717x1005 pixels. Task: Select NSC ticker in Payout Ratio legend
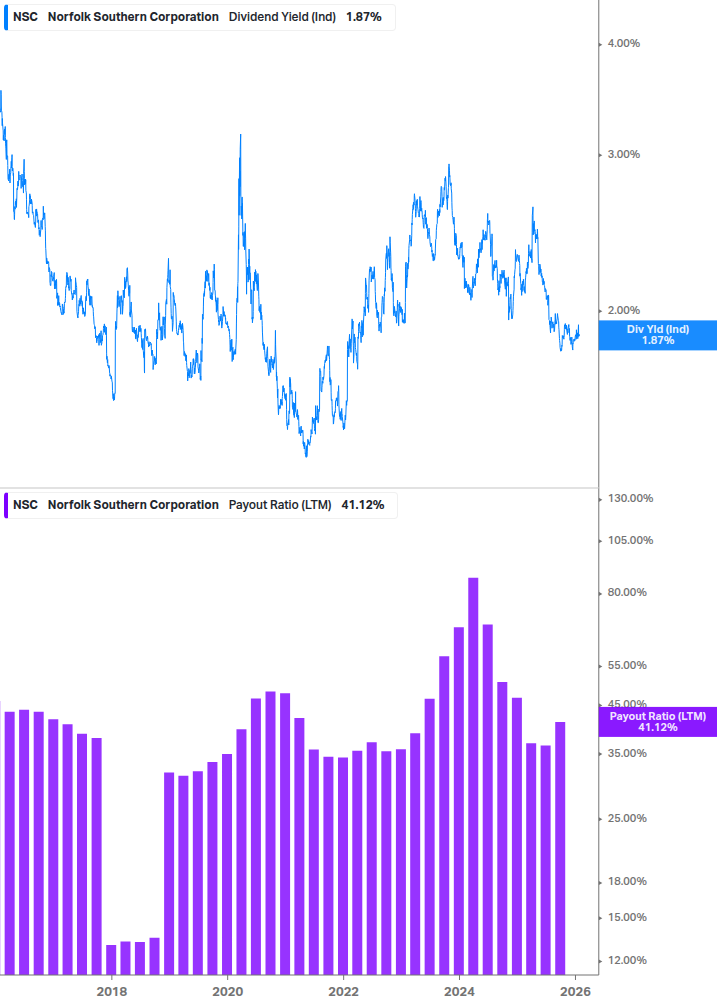(x=25, y=504)
